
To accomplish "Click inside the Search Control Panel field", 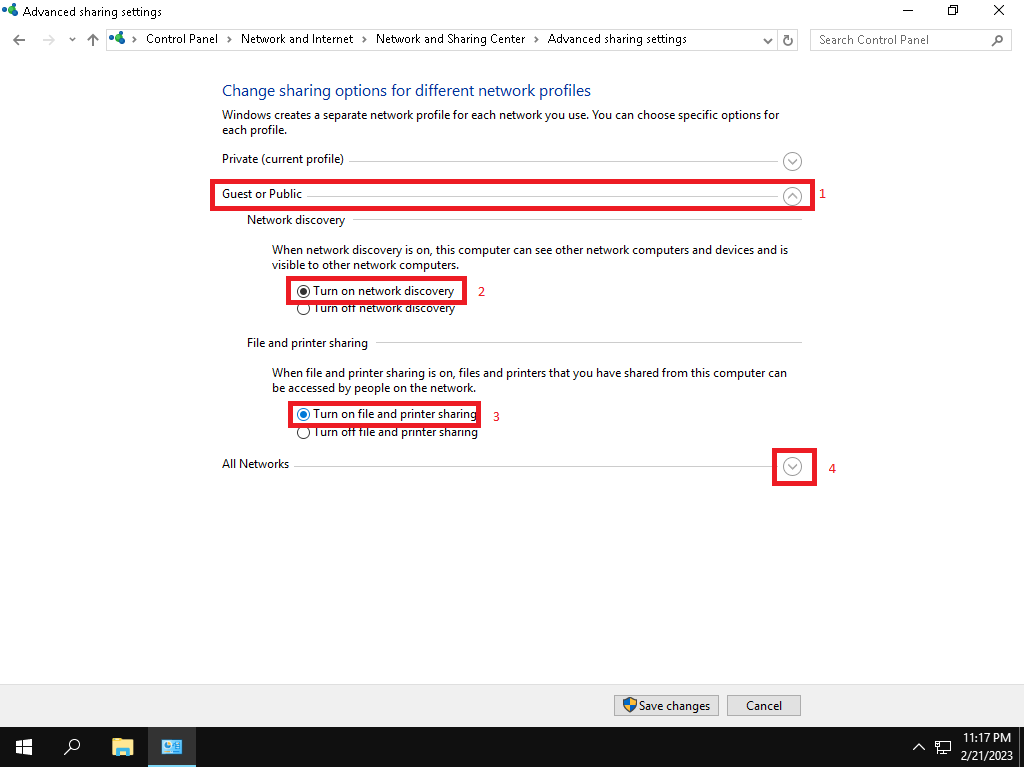I will click(898, 40).
